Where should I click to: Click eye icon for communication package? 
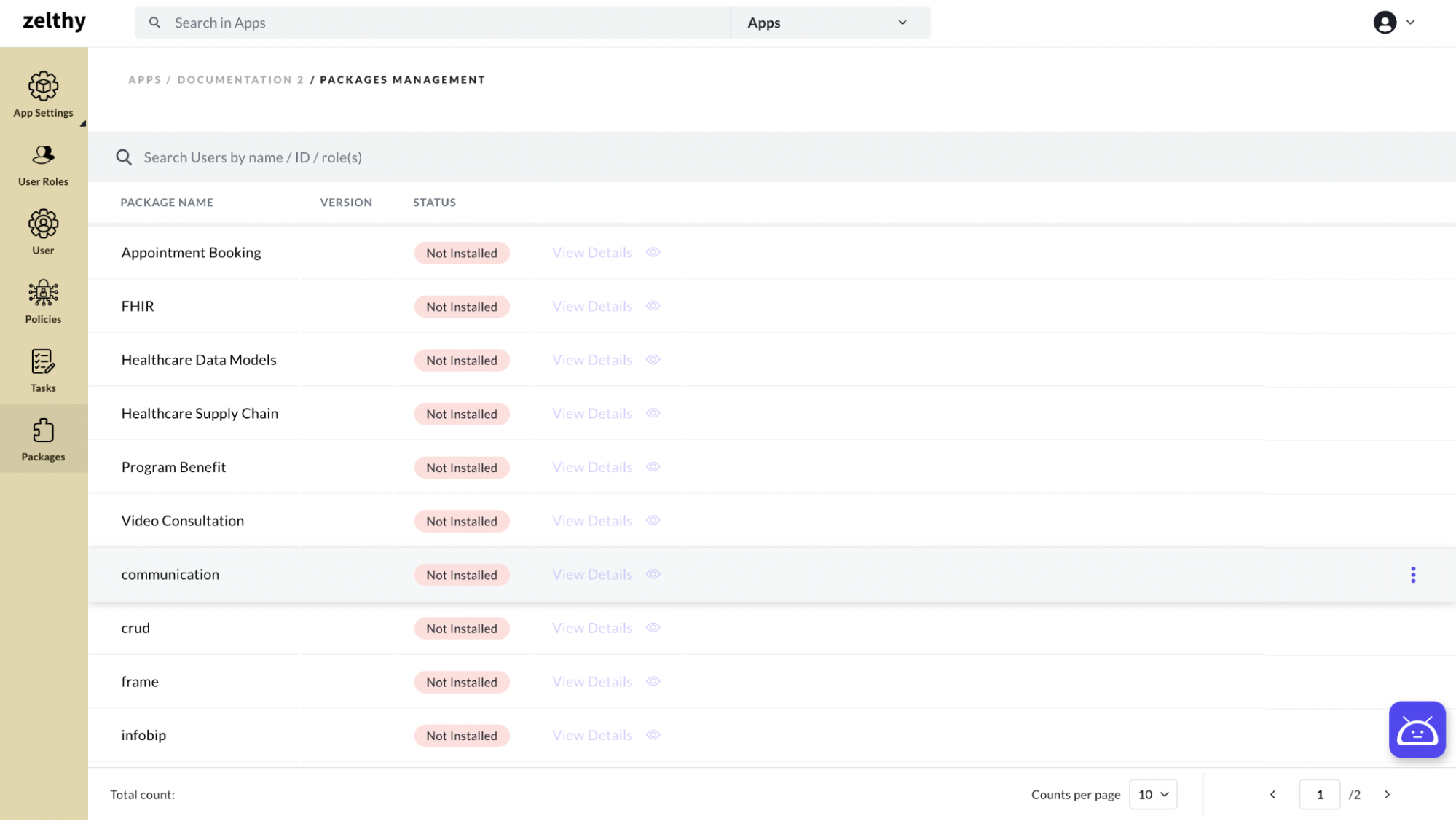(x=653, y=574)
